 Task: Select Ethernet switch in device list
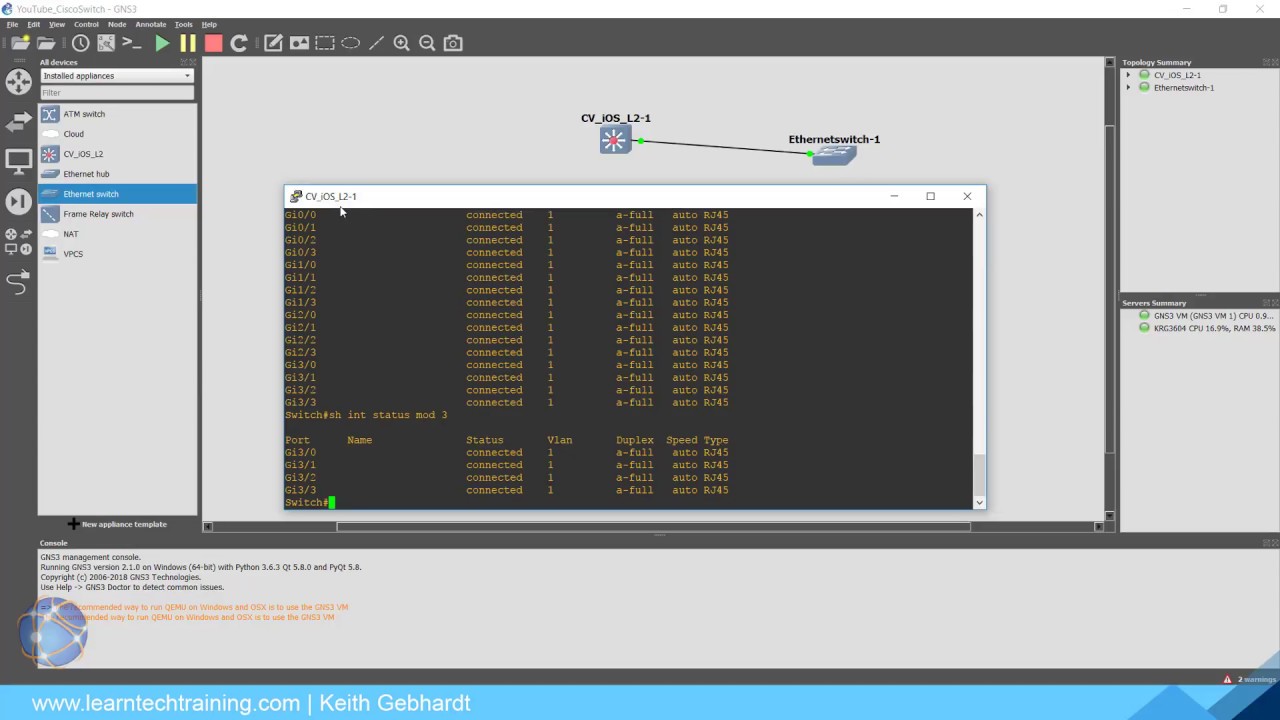tap(117, 194)
